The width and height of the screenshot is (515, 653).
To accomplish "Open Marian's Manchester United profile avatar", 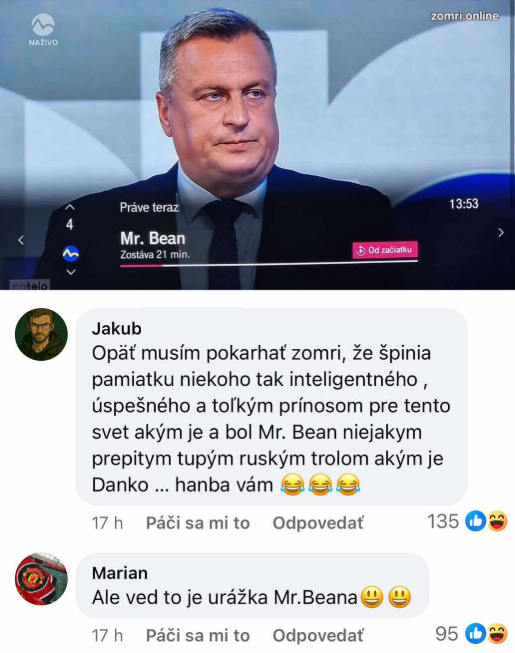I will pyautogui.click(x=41, y=579).
